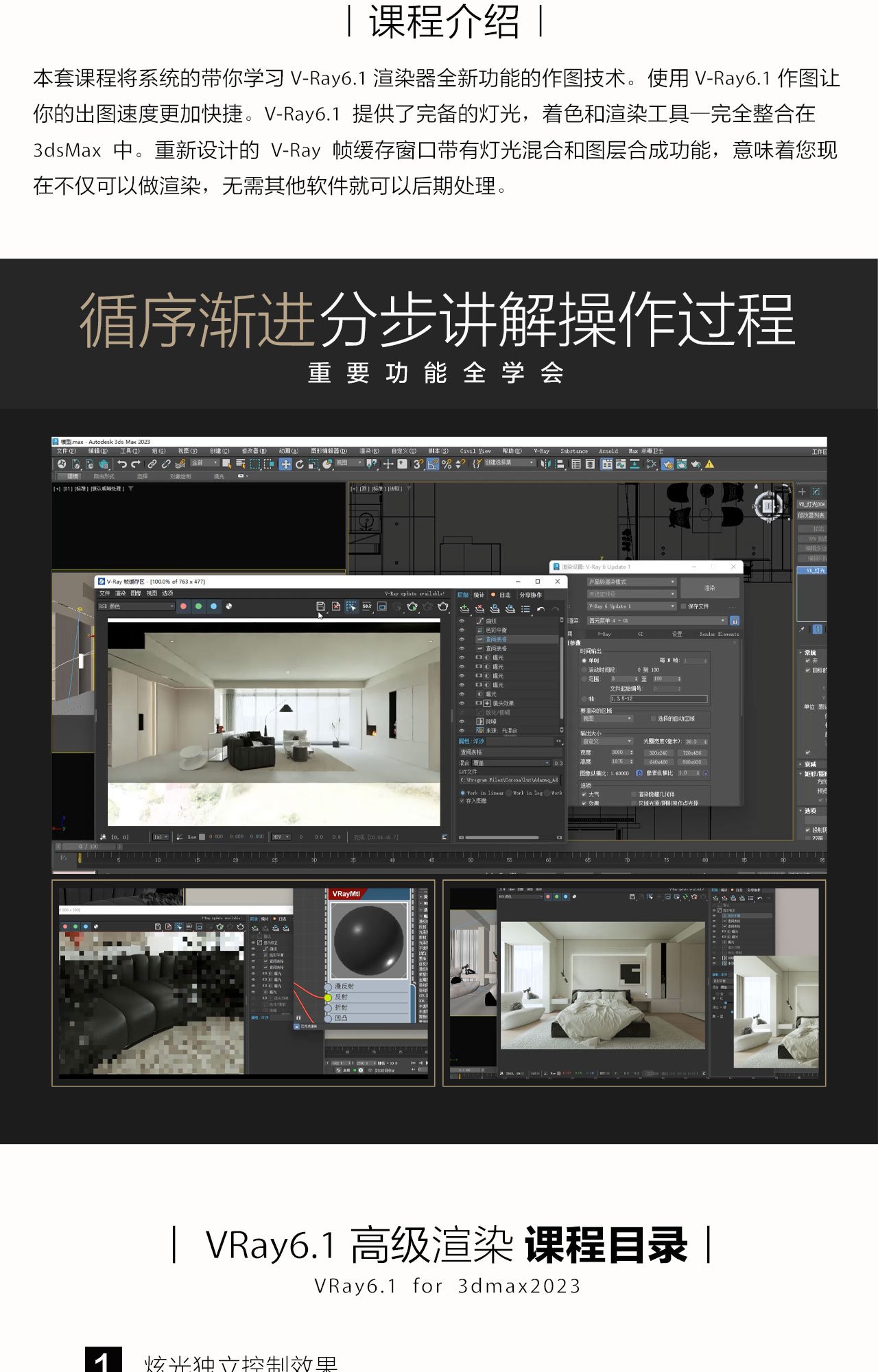
Task: Click the Create panel plus icon
Action: pyautogui.click(x=802, y=491)
